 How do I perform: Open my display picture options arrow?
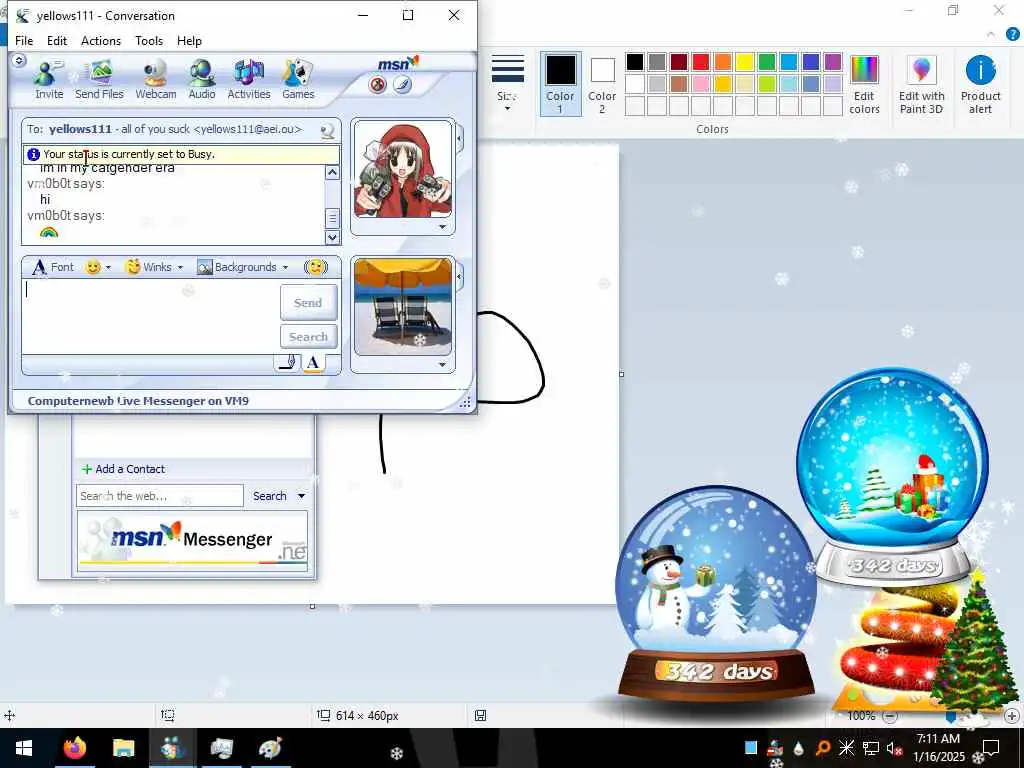click(443, 365)
